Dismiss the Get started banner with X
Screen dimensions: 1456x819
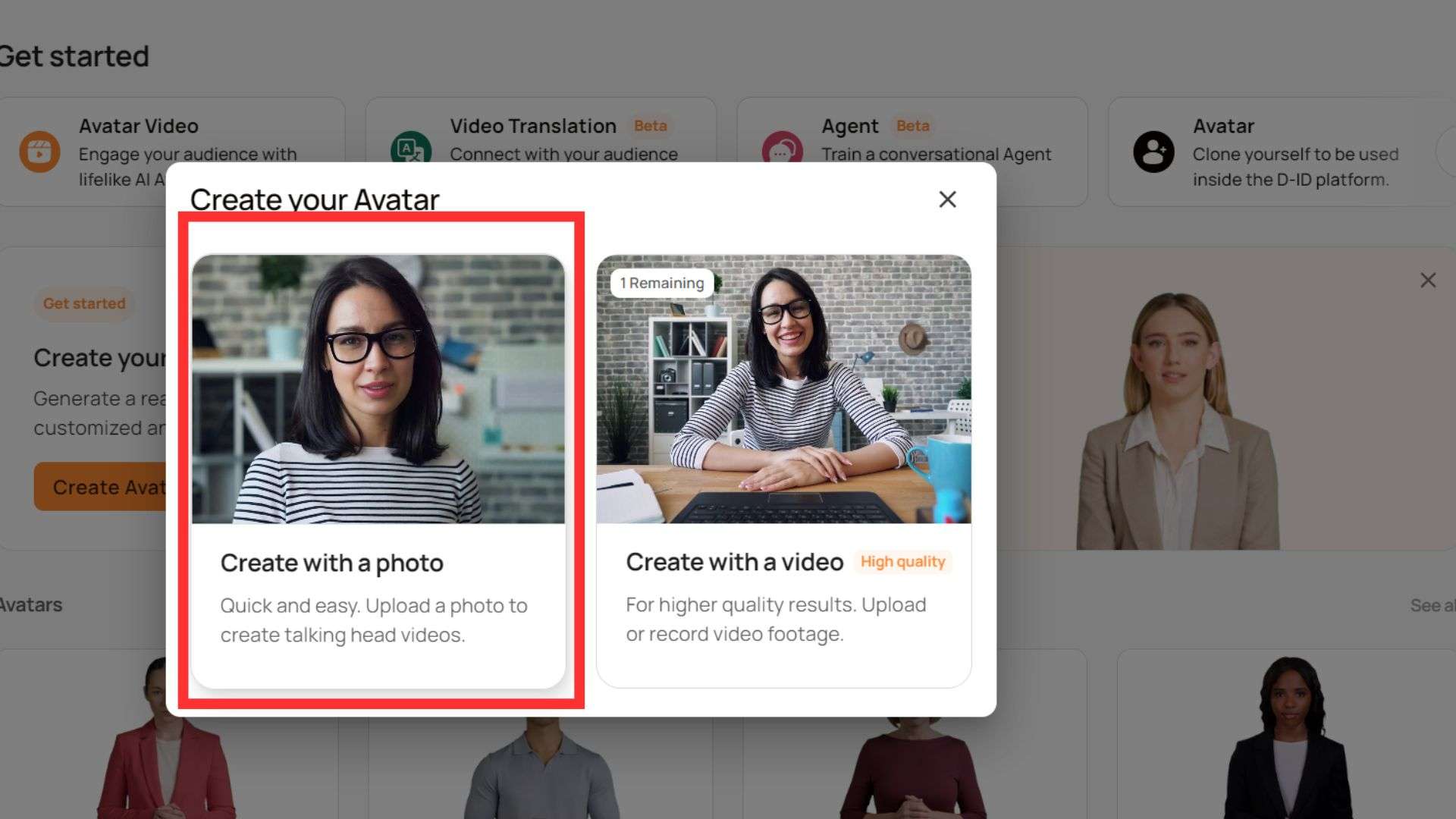(1428, 281)
